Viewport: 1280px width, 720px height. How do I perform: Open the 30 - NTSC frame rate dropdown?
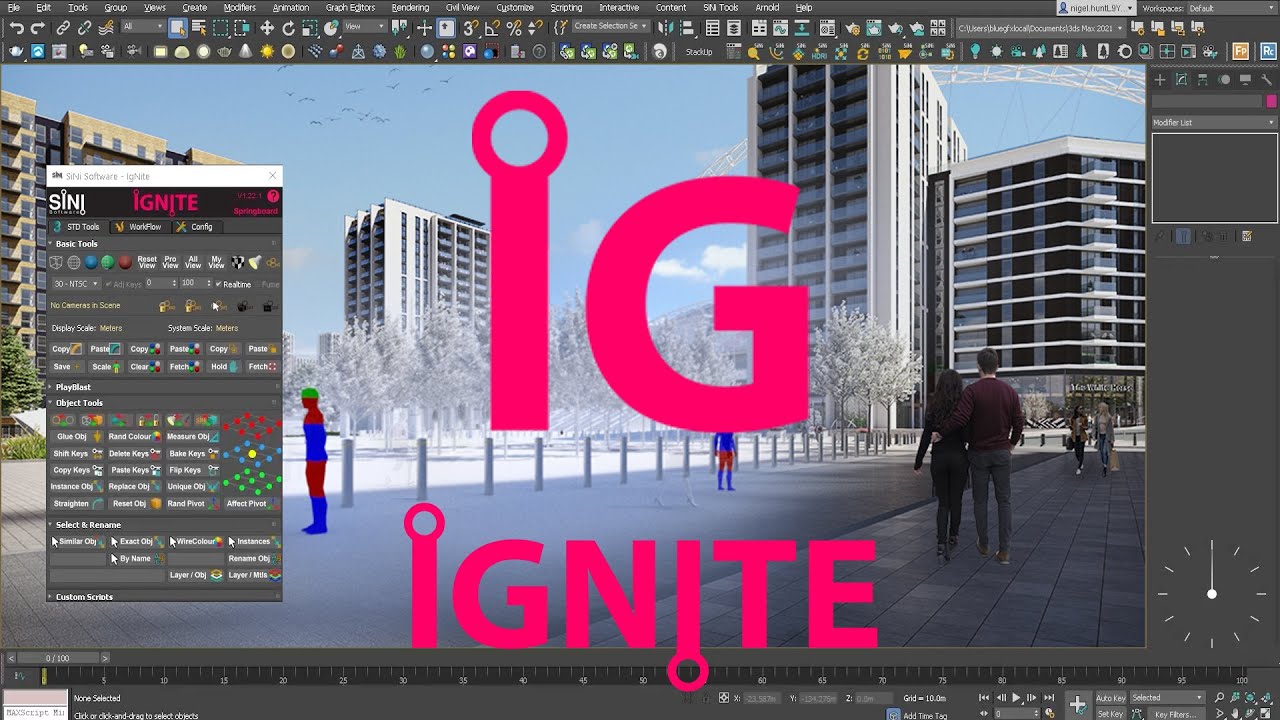(75, 284)
